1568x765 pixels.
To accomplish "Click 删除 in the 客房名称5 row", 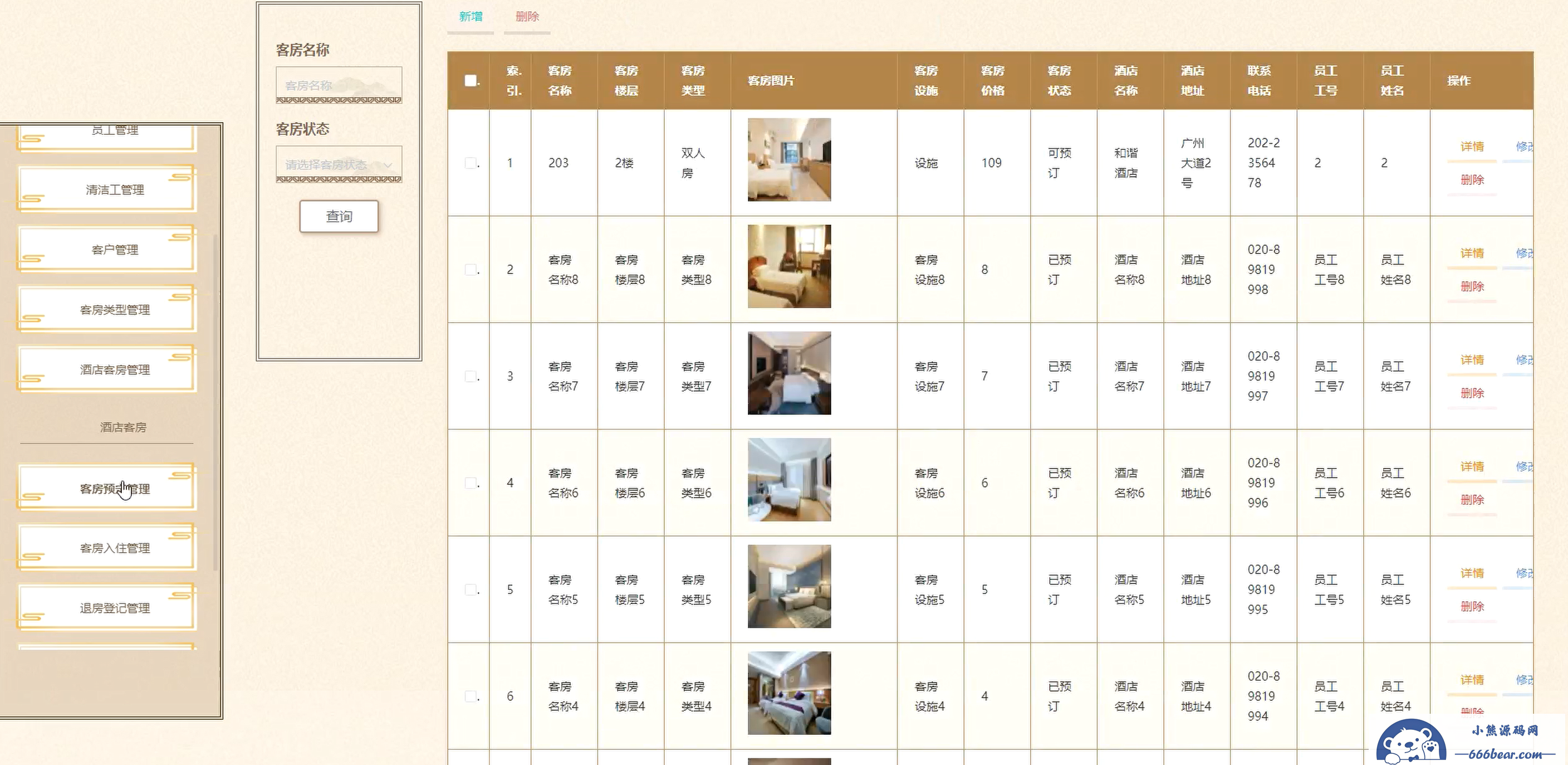I will (x=1472, y=606).
